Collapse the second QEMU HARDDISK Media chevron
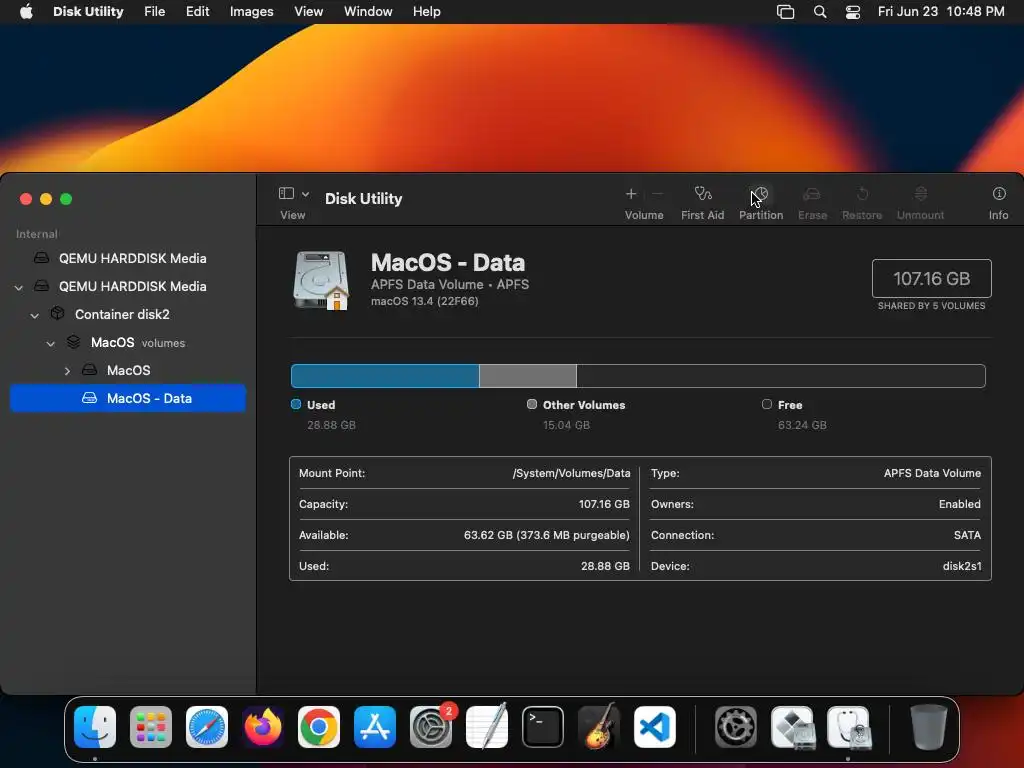 point(19,287)
